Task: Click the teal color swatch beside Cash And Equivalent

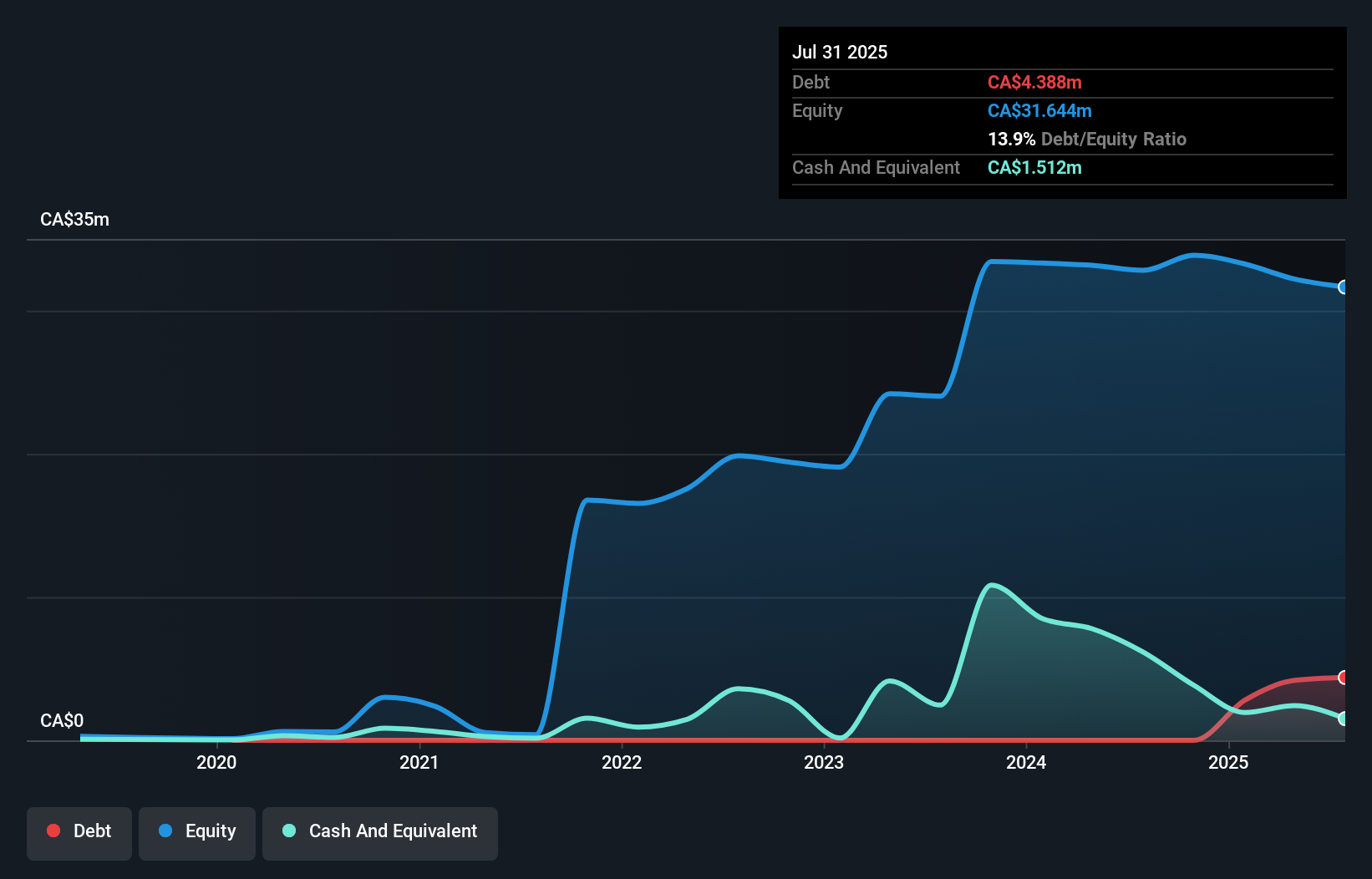Action: coord(288,831)
